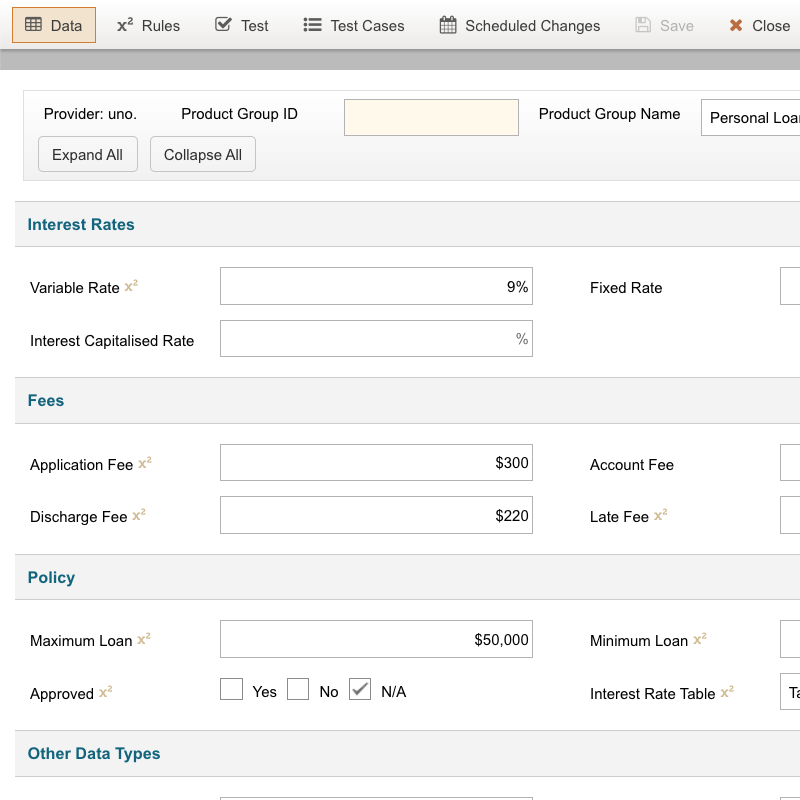Tick the Approved Yes checkbox
The width and height of the screenshot is (800, 800).
pos(231,689)
